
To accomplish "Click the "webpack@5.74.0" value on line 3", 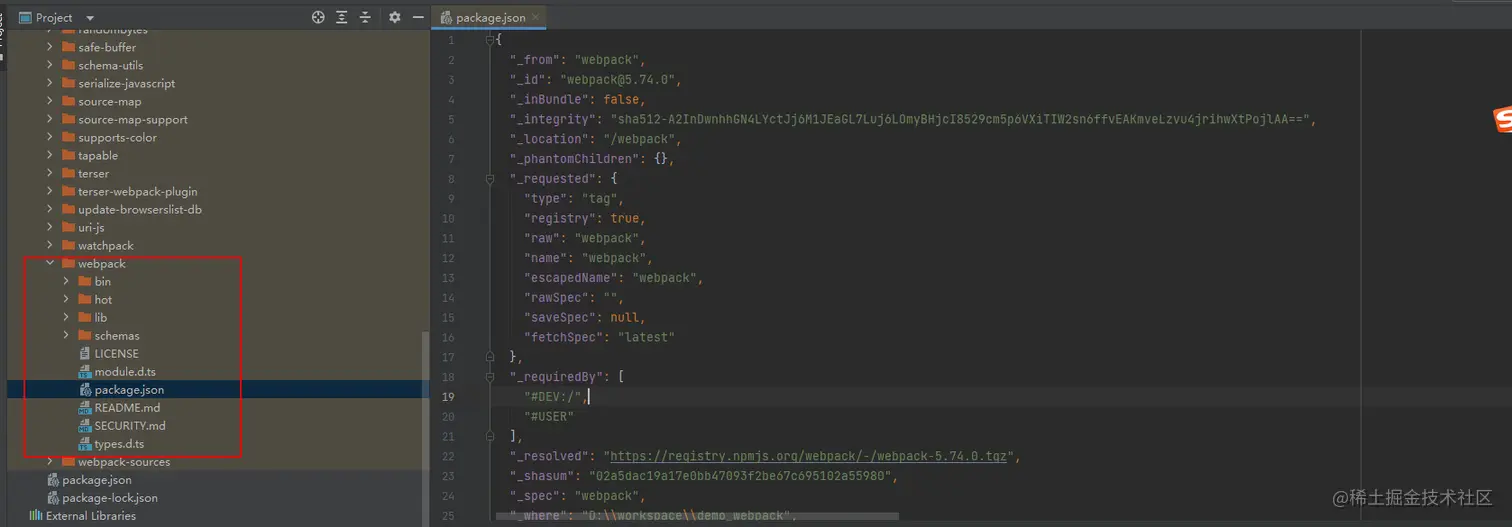I will tap(620, 79).
